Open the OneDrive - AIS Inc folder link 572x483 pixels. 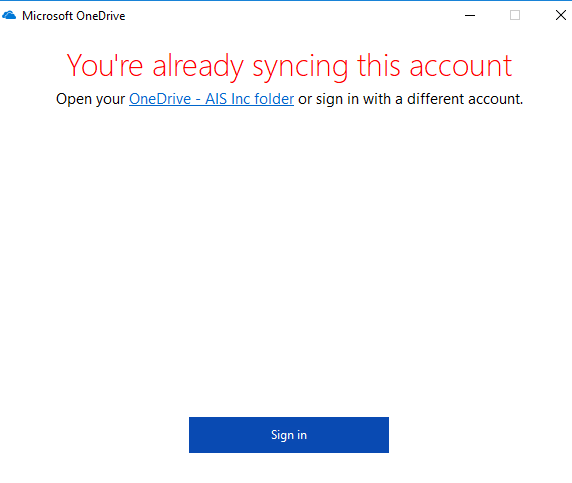pos(212,99)
